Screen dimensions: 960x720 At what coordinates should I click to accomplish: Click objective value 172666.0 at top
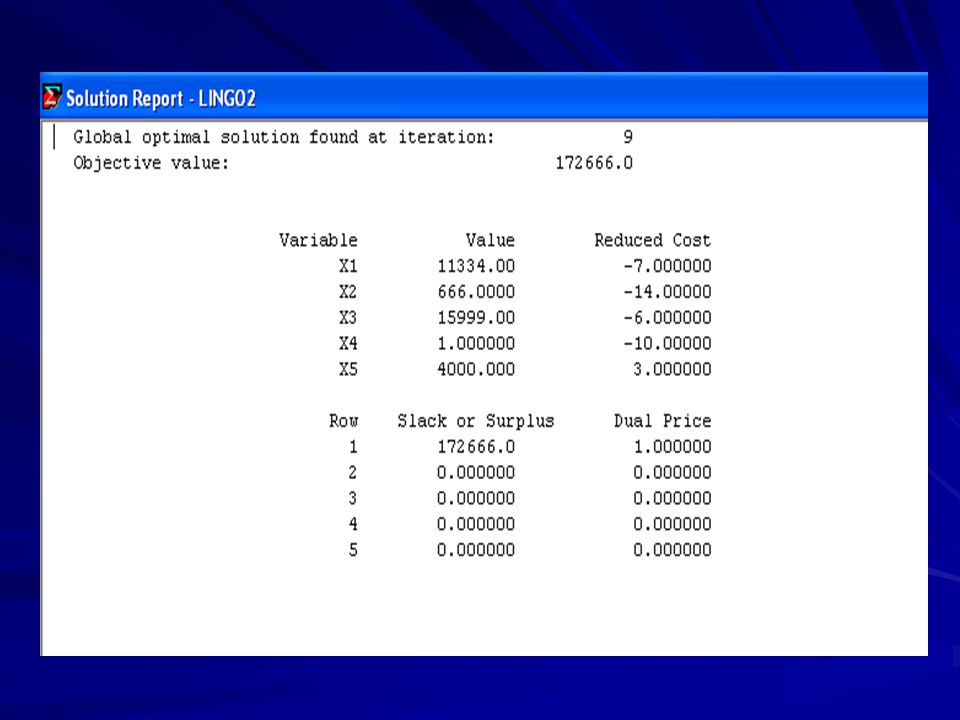pyautogui.click(x=594, y=163)
